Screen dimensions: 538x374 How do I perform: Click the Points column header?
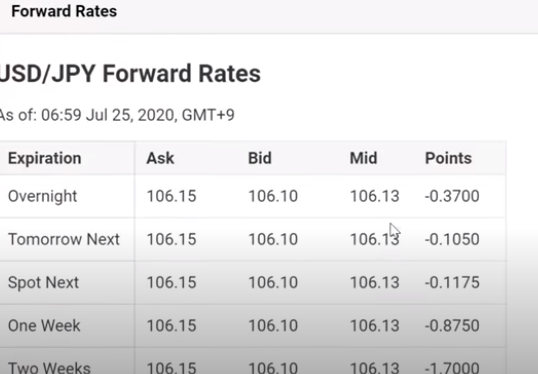point(448,159)
